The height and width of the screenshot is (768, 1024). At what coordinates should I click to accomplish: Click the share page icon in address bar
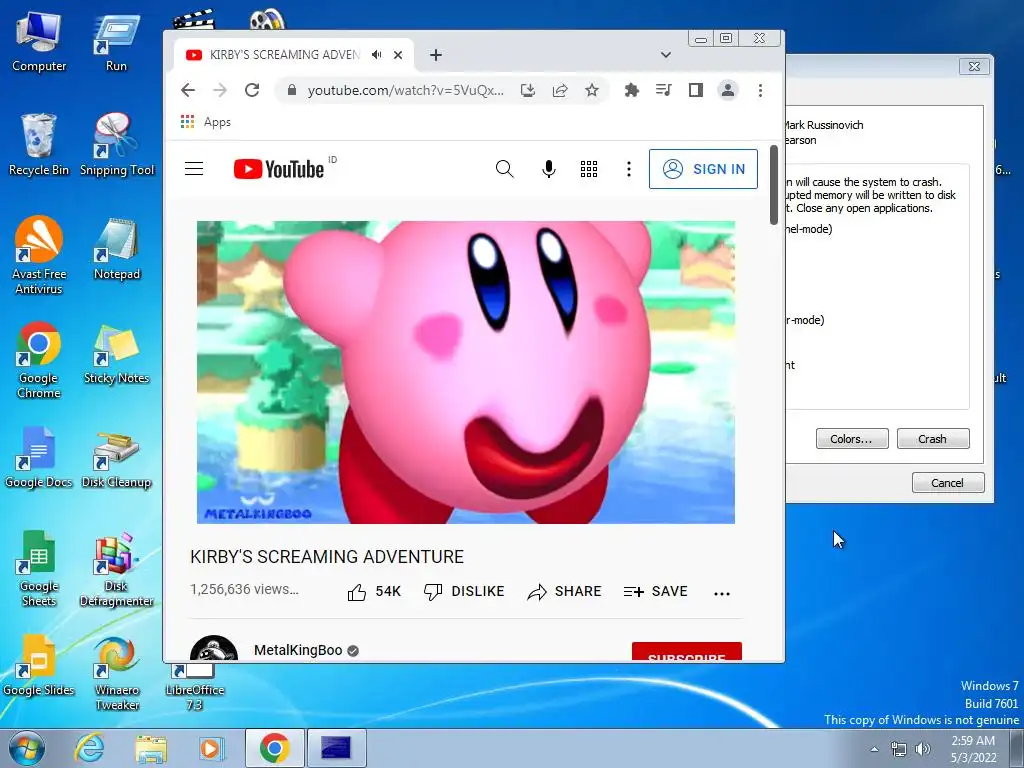560,90
